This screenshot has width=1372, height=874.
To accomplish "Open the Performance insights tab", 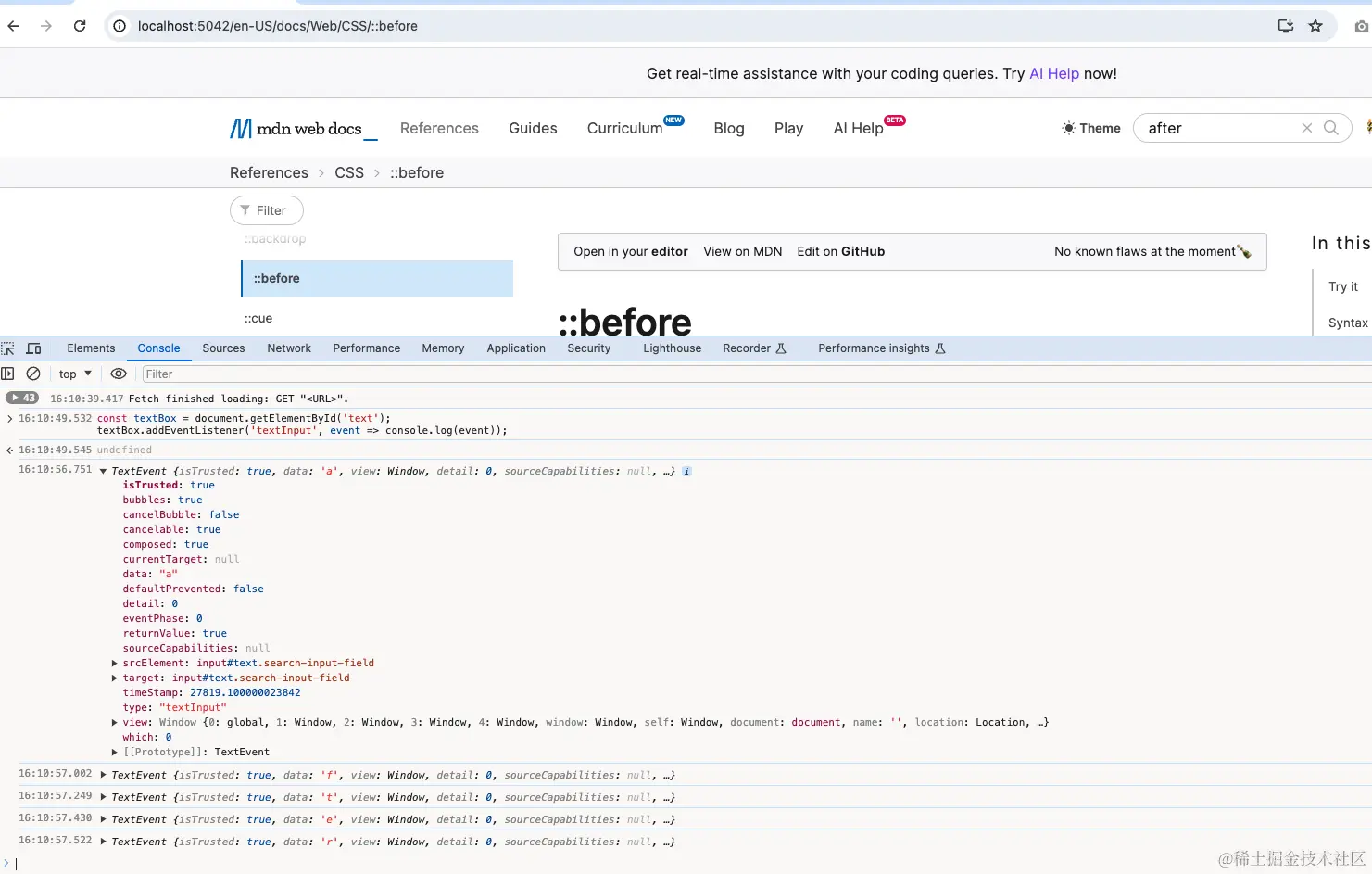I will [881, 348].
